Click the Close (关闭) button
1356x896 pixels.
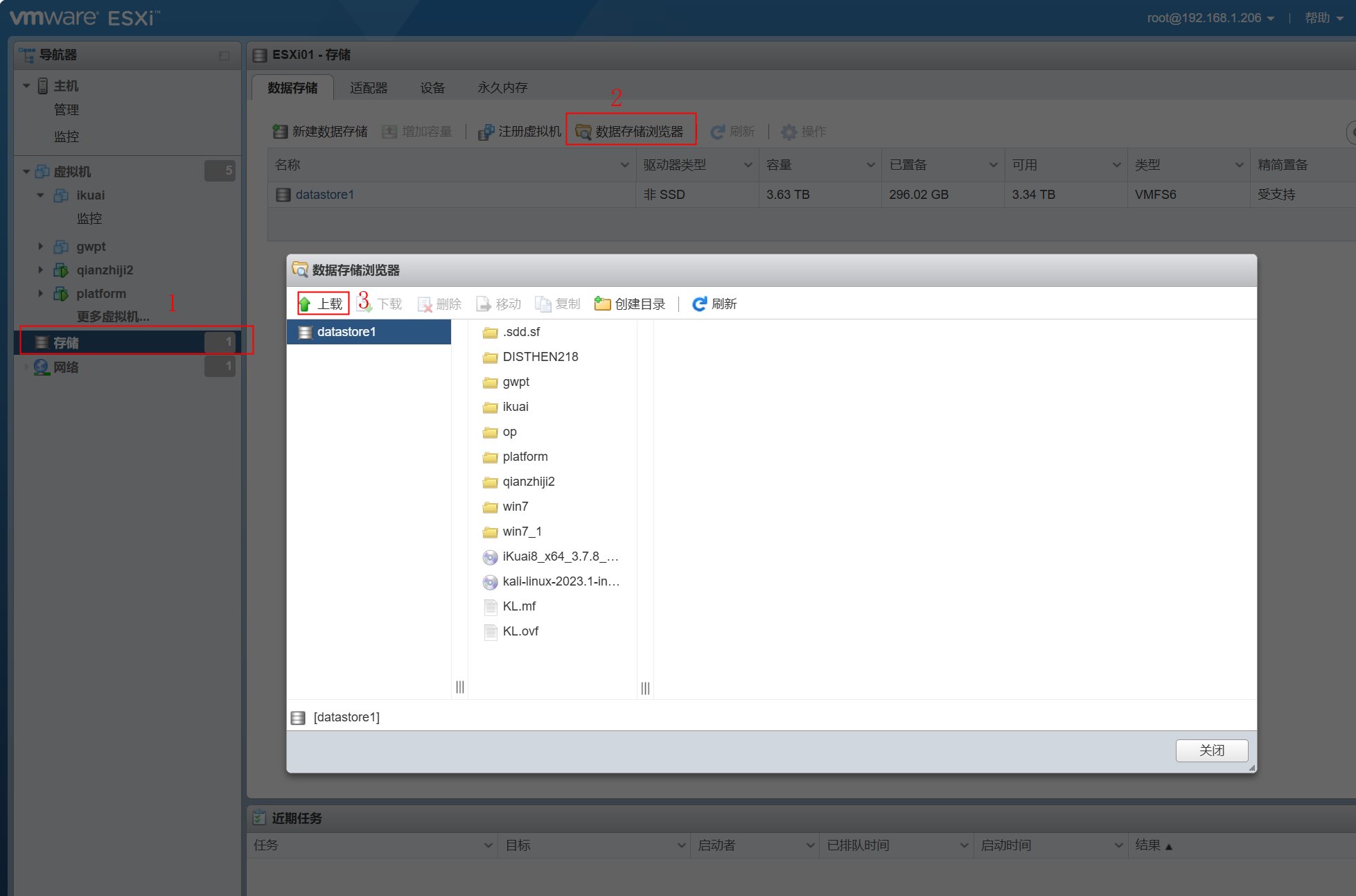[1212, 750]
